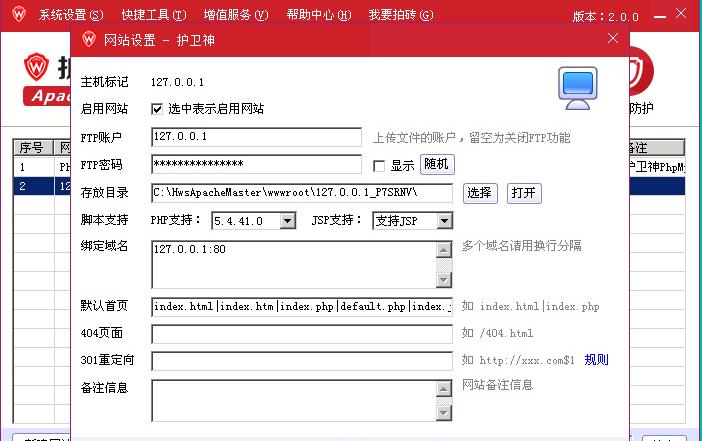Close the website settings dialog
The height and width of the screenshot is (441, 702).
pos(613,39)
